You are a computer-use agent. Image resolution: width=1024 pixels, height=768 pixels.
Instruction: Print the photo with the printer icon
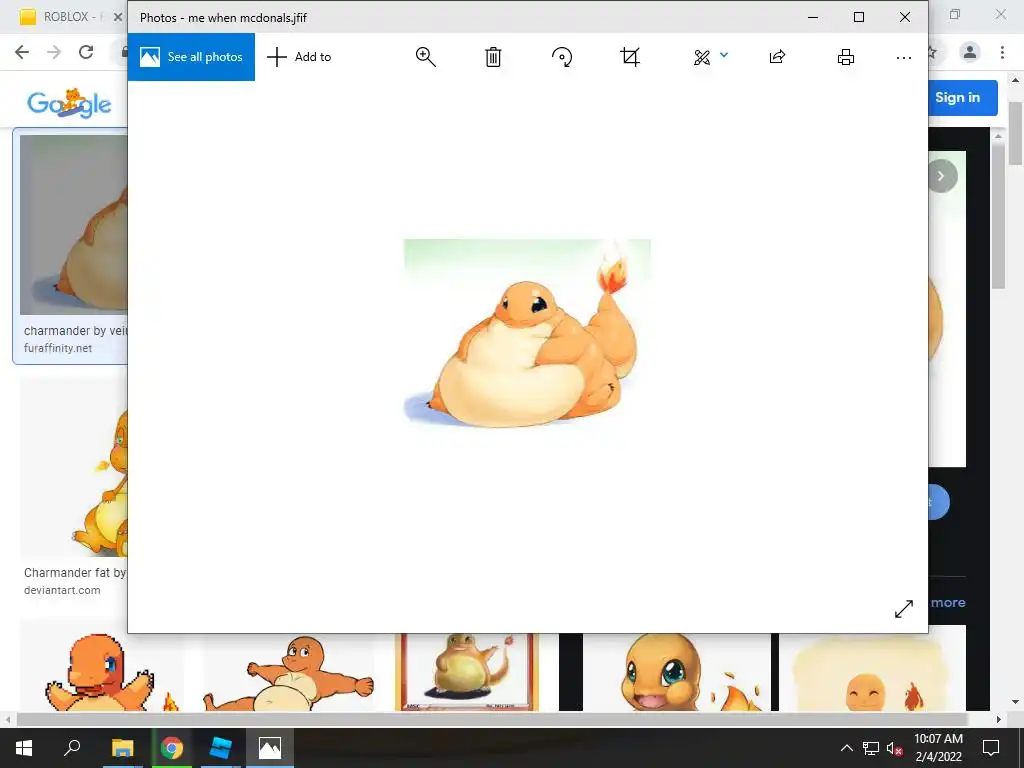tap(846, 57)
